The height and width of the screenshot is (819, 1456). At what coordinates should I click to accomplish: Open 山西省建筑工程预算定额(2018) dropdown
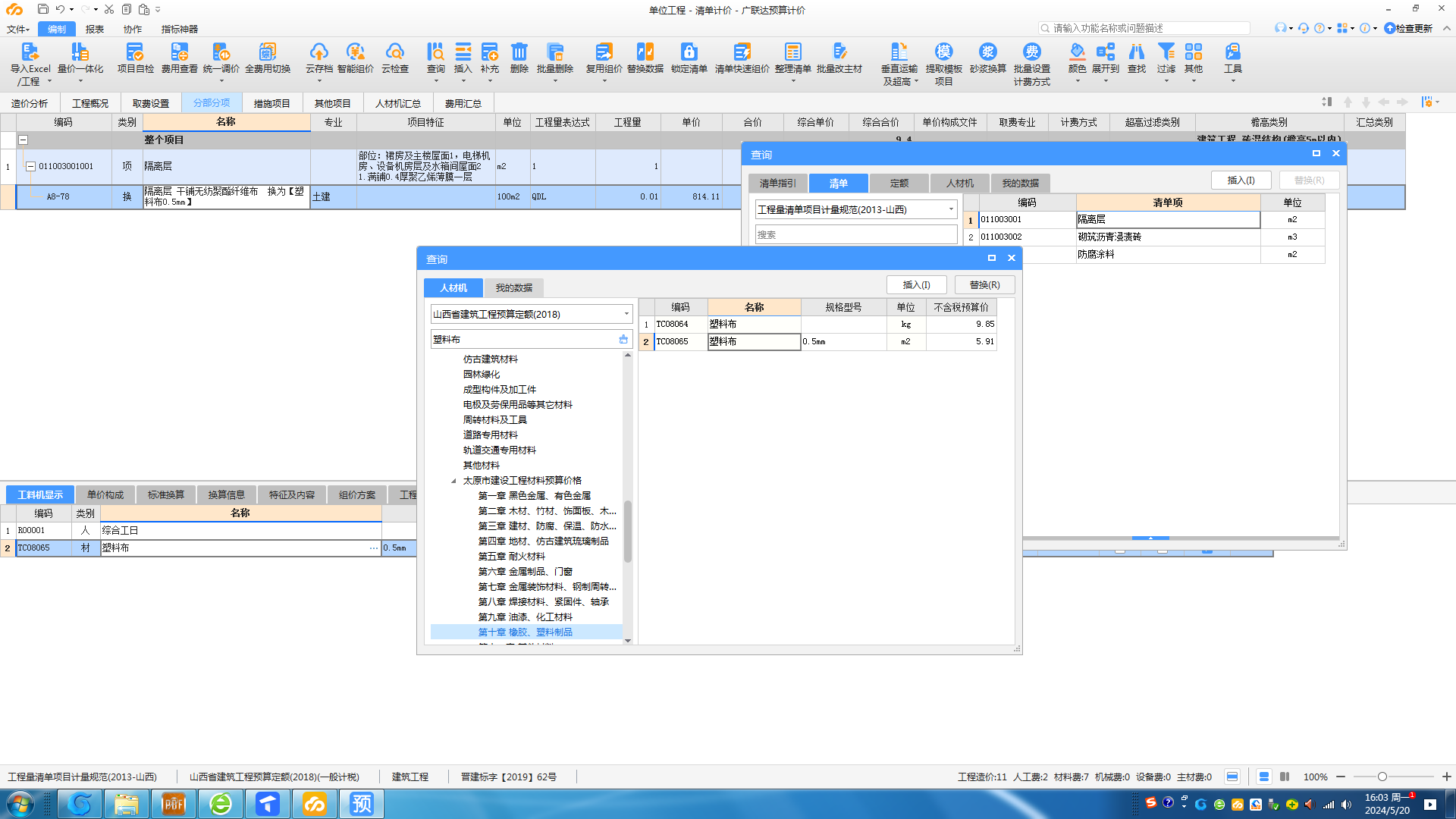point(626,314)
